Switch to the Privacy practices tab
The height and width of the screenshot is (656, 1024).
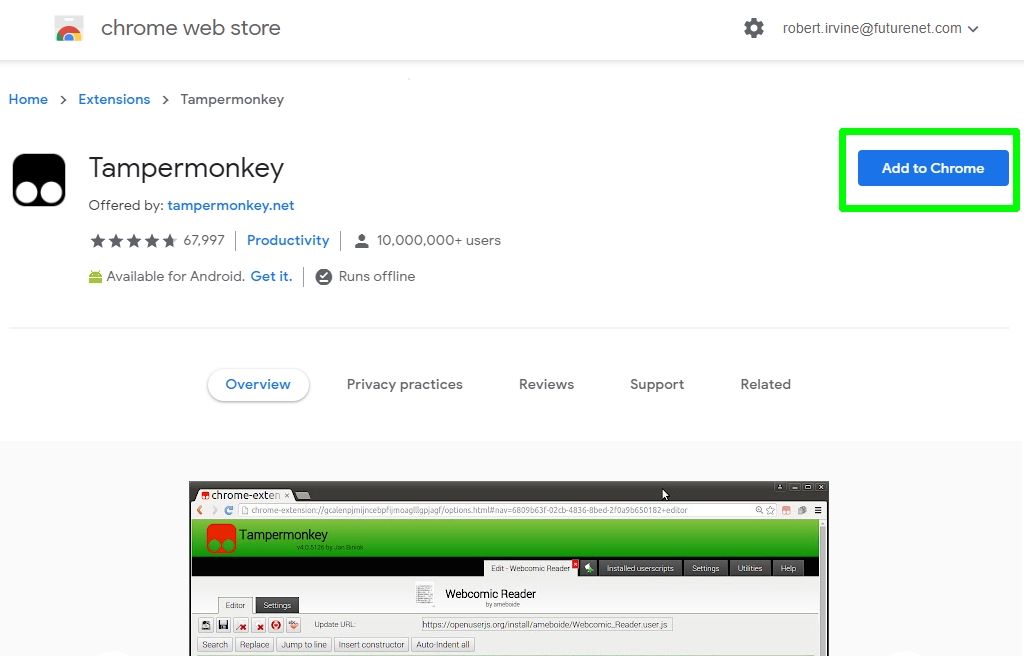[404, 384]
